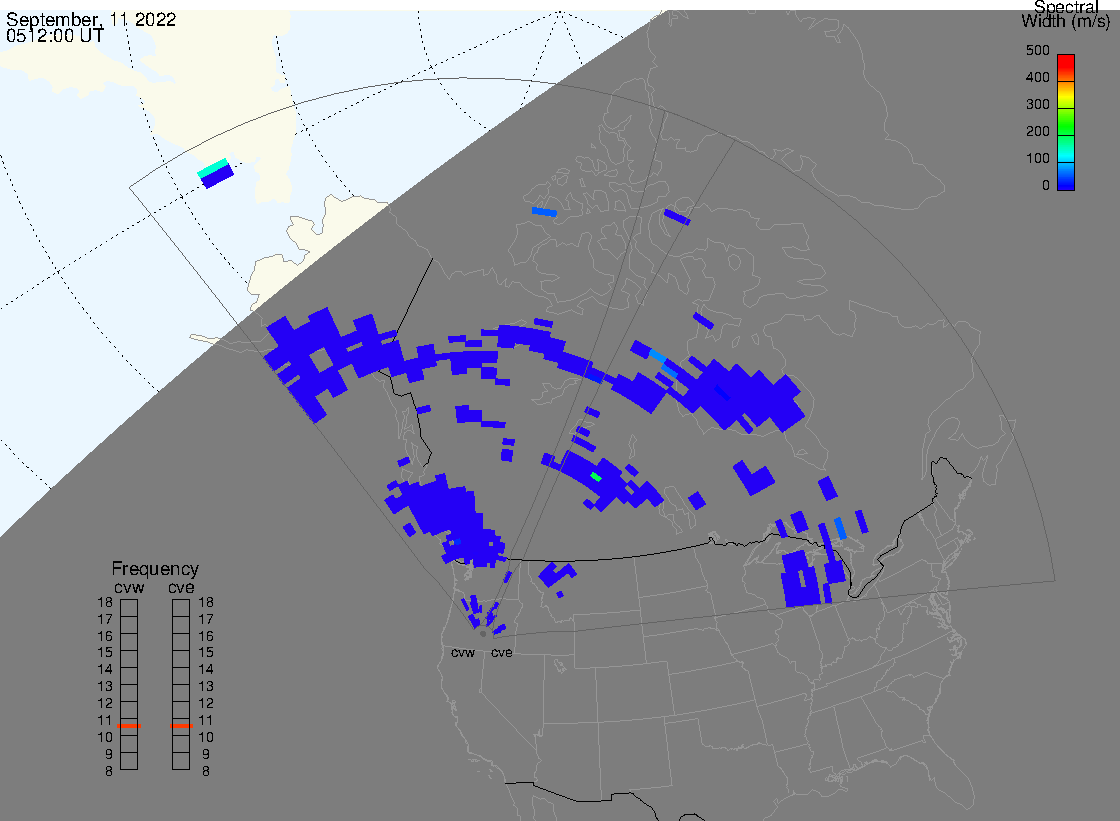Click the 'cvw' station label on the map
The width and height of the screenshot is (1120, 821).
463,653
